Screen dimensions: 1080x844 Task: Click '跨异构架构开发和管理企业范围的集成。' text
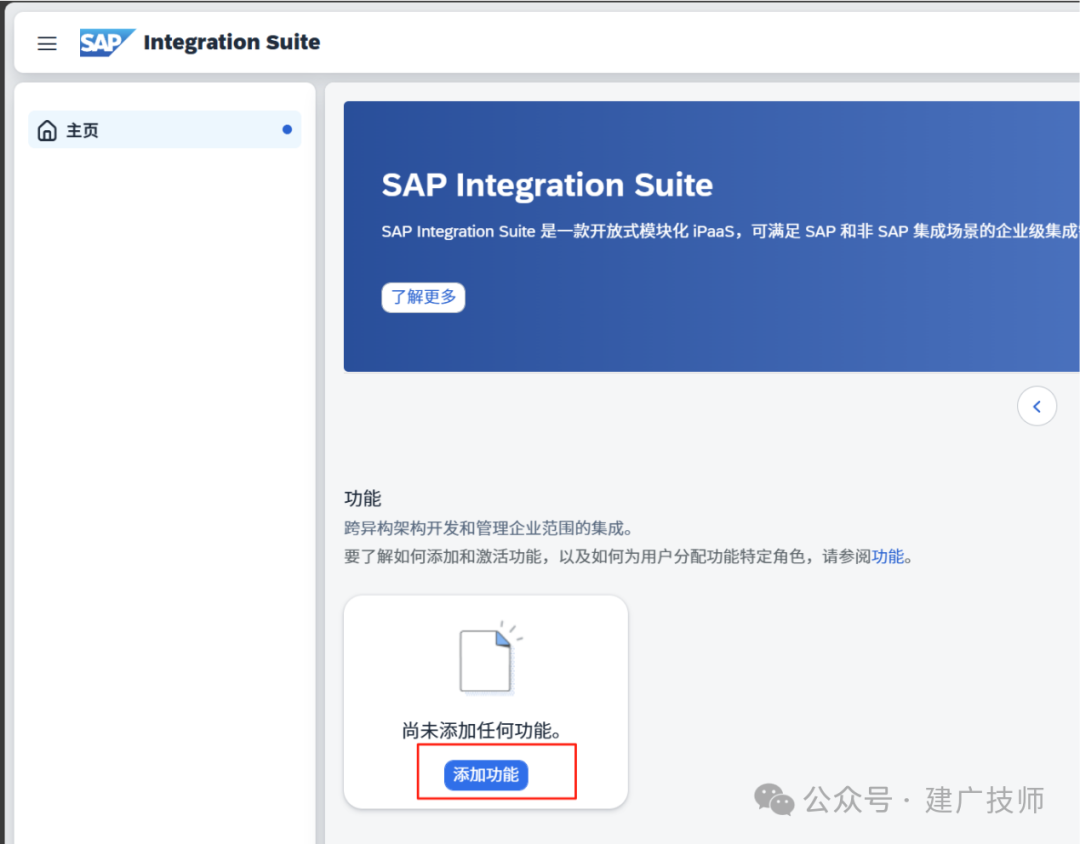488,528
